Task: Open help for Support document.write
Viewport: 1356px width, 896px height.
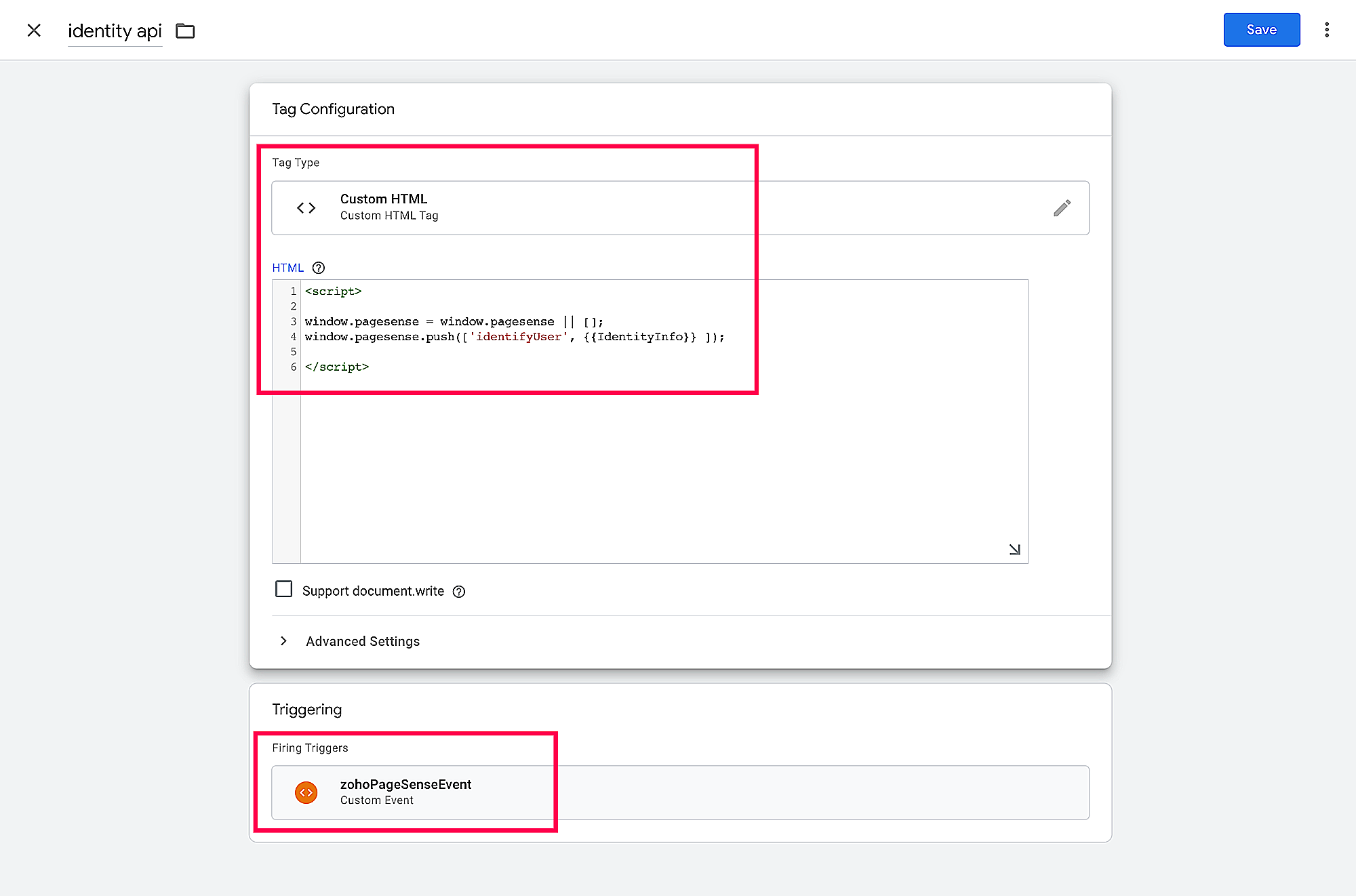Action: [x=459, y=592]
